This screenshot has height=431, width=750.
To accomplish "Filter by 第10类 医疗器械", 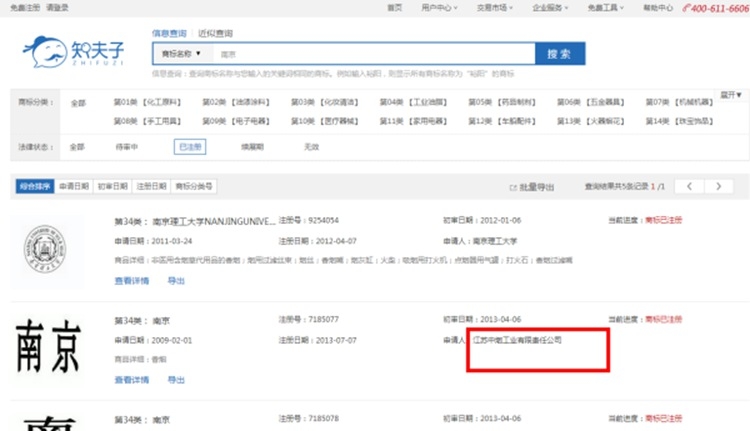I will (325, 122).
